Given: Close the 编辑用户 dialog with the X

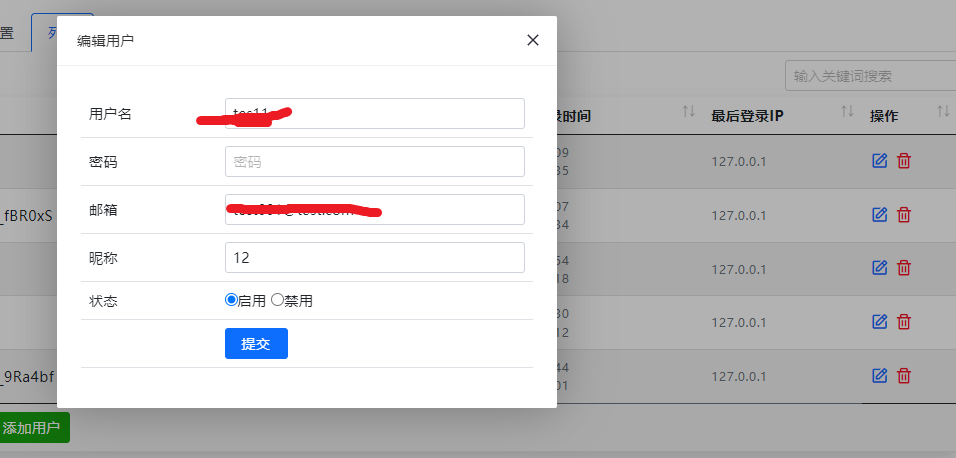Looking at the screenshot, I should (533, 40).
